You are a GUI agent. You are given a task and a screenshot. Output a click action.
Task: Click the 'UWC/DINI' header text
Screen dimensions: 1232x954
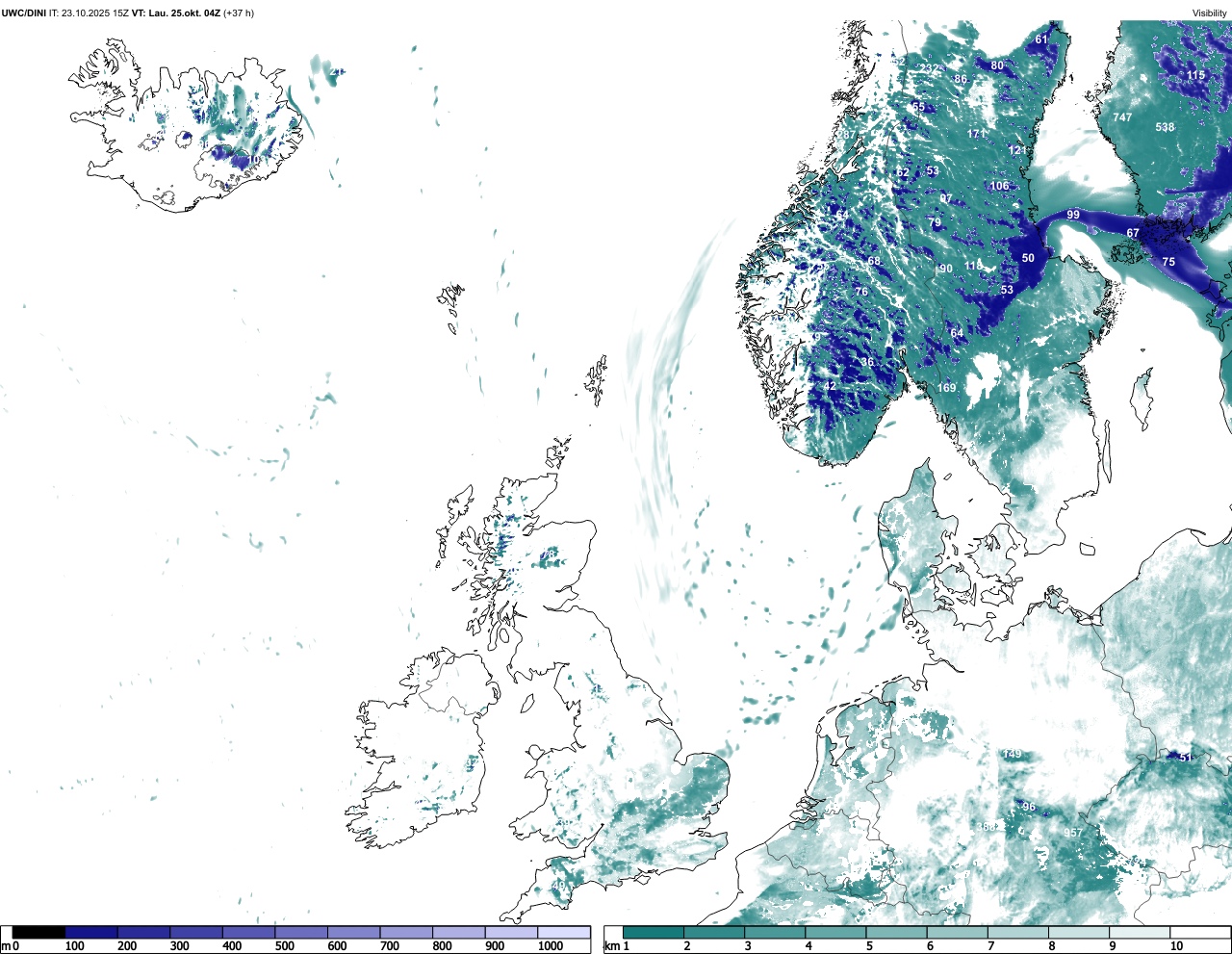[x=24, y=13]
